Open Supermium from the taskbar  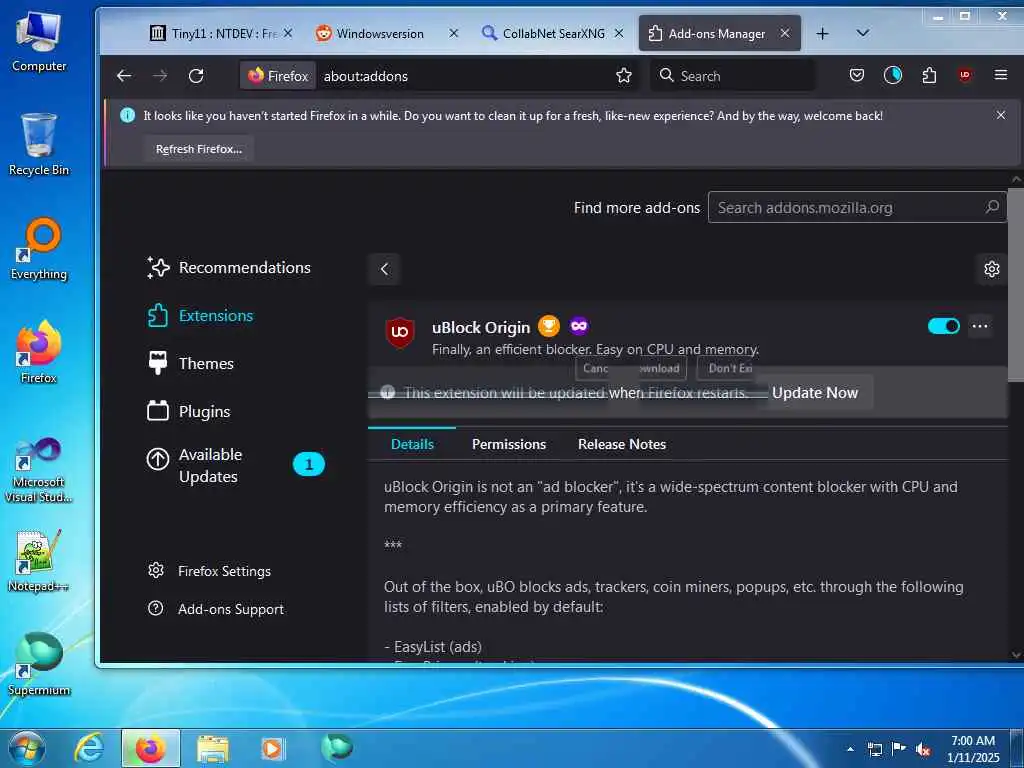click(x=337, y=748)
